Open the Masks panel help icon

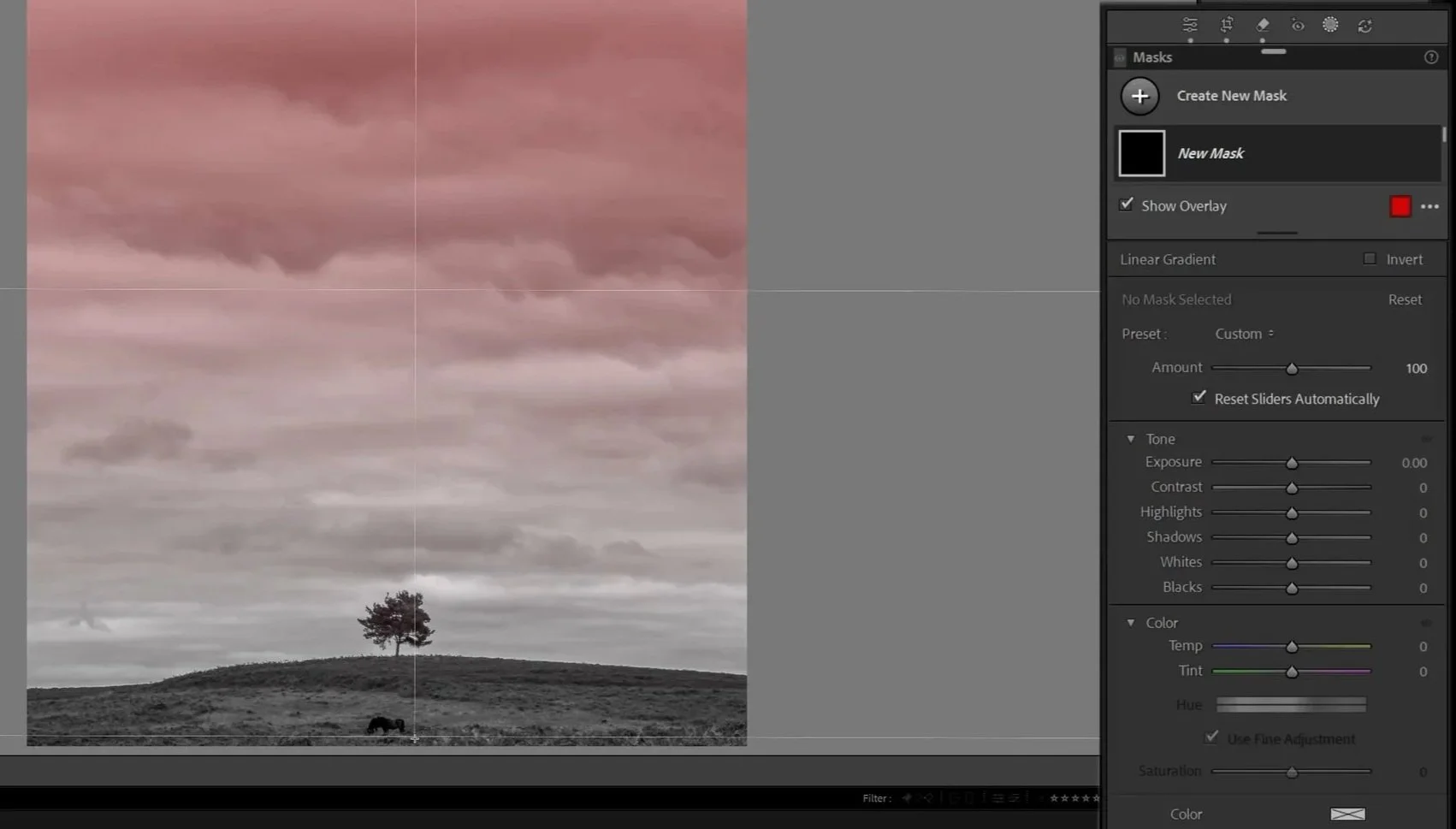pos(1431,57)
